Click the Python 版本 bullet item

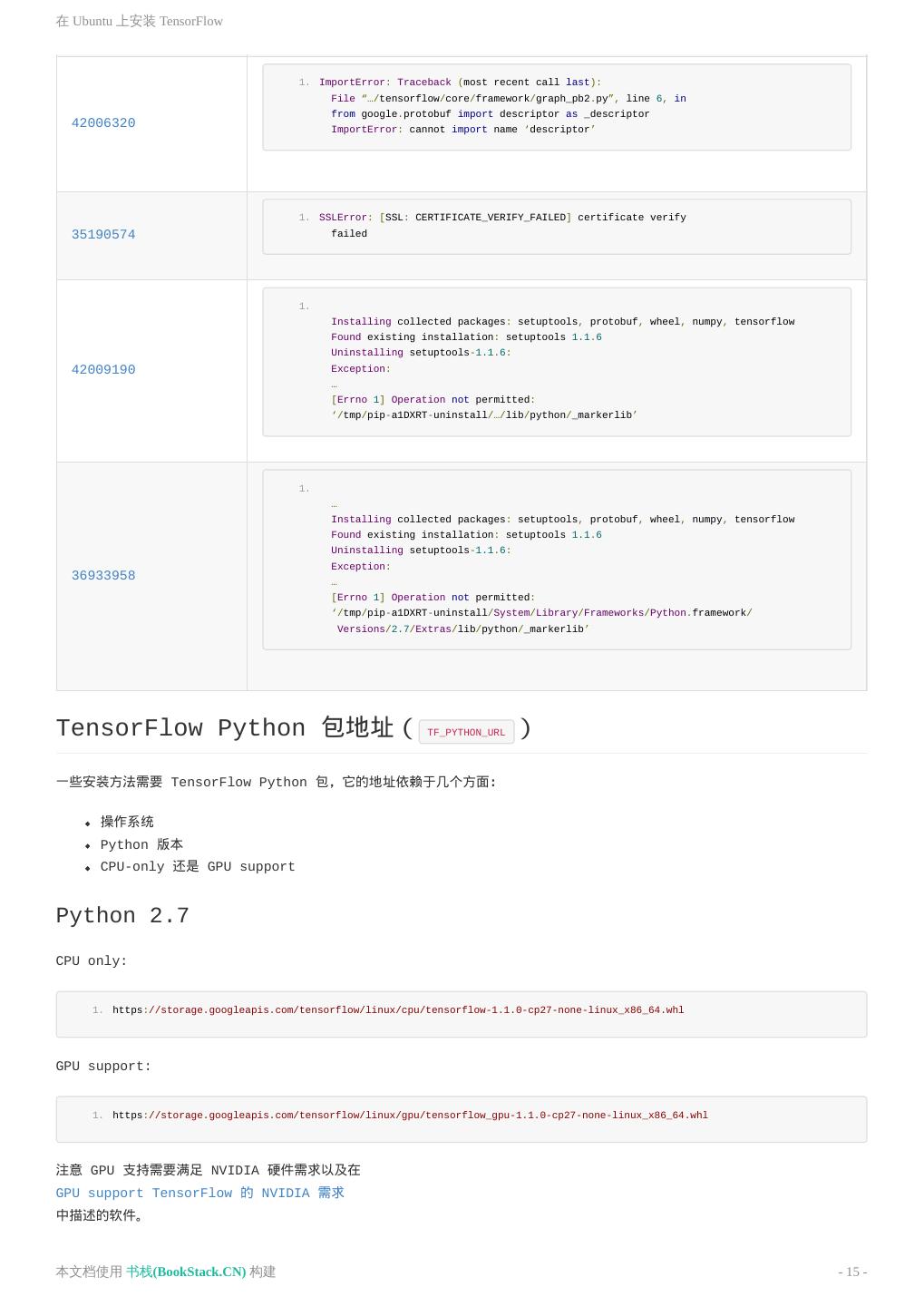tap(141, 844)
